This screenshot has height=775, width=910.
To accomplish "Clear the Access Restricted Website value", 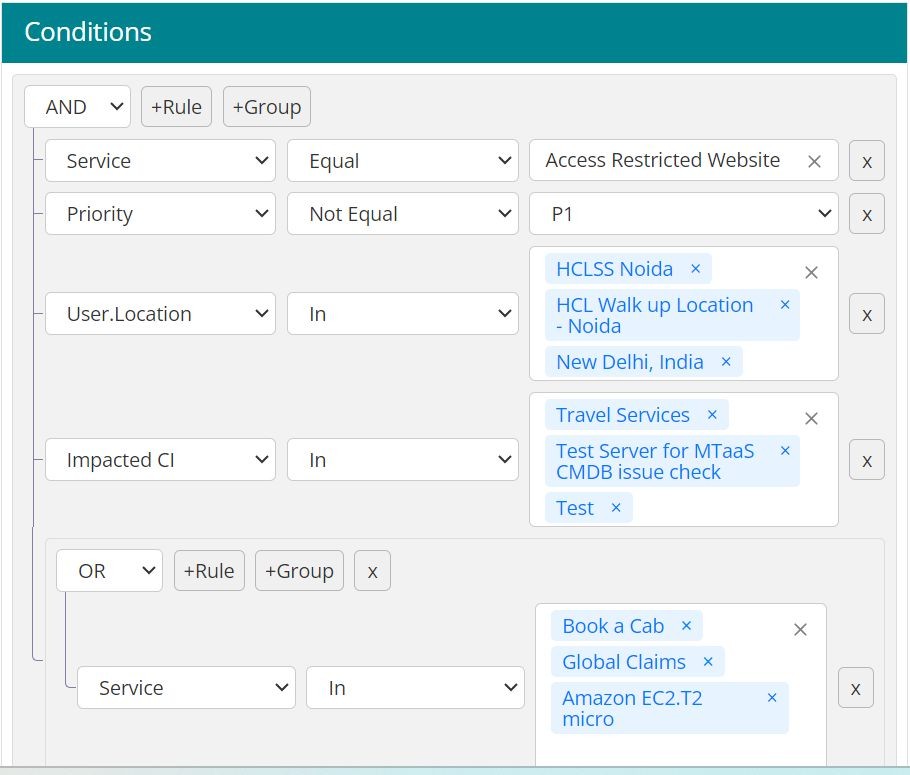I will coord(814,161).
